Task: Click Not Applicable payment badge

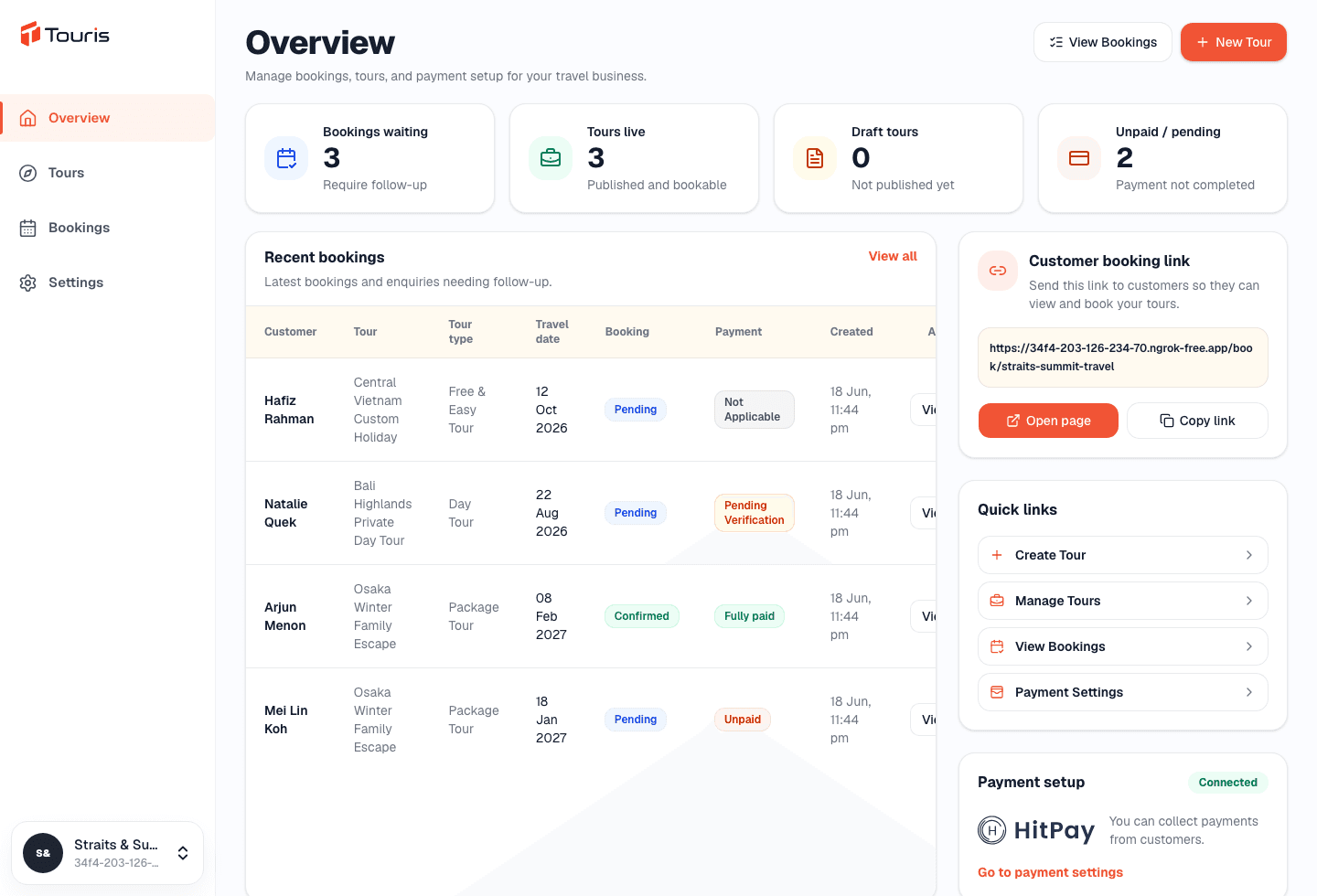Action: click(x=754, y=410)
